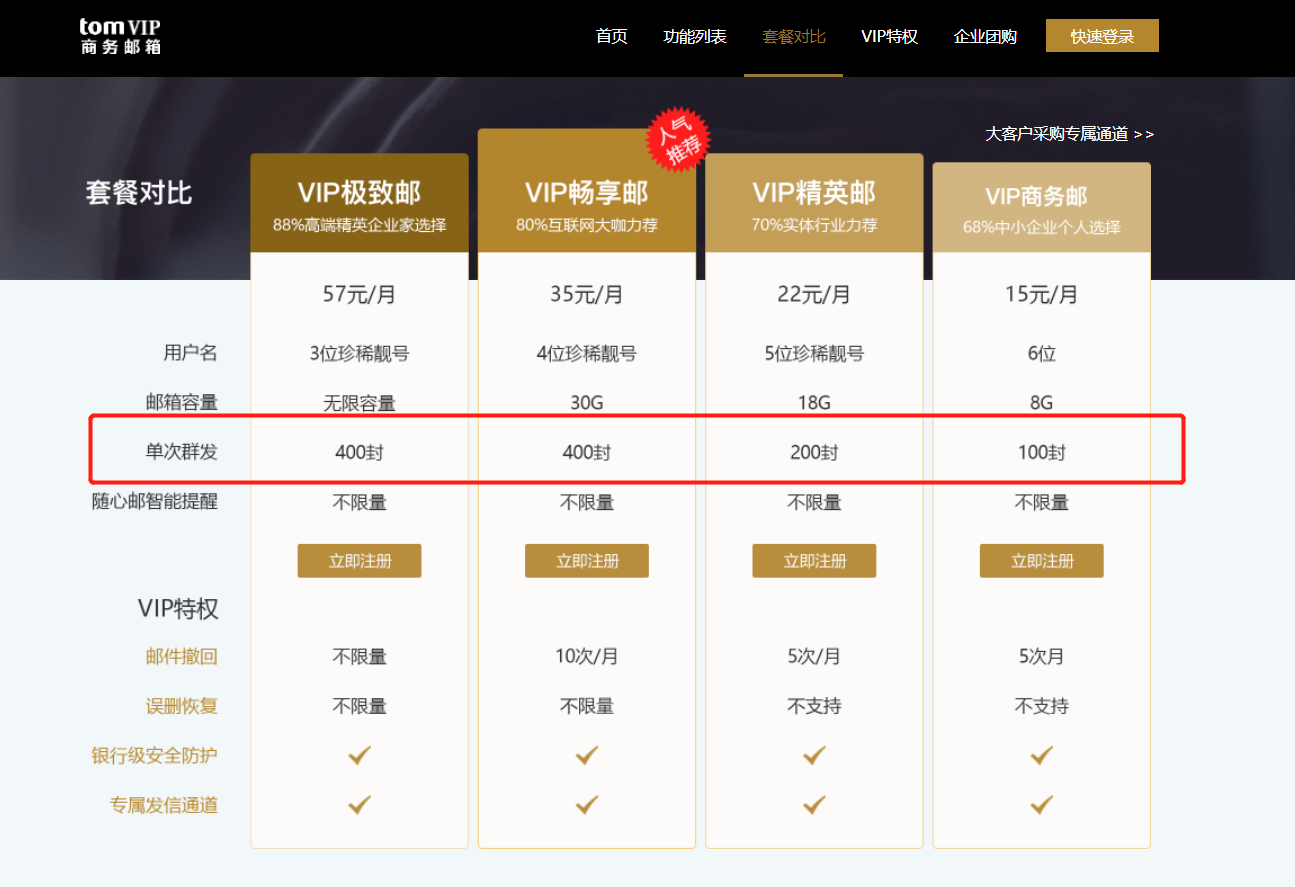Select the 套餐对比 navigation tab
Image resolution: width=1295 pixels, height=887 pixels.
(794, 37)
